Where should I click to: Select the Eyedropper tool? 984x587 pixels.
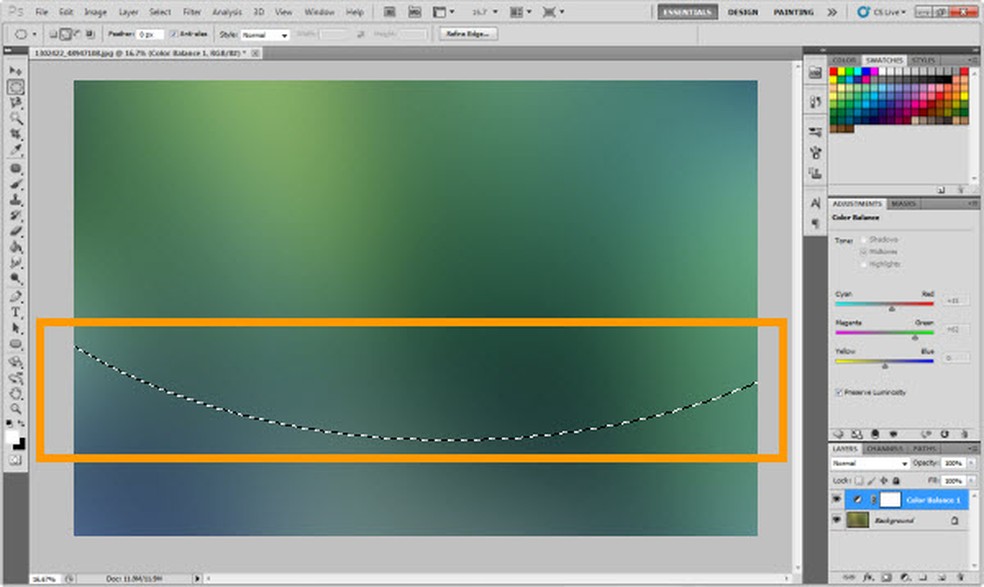(16, 150)
